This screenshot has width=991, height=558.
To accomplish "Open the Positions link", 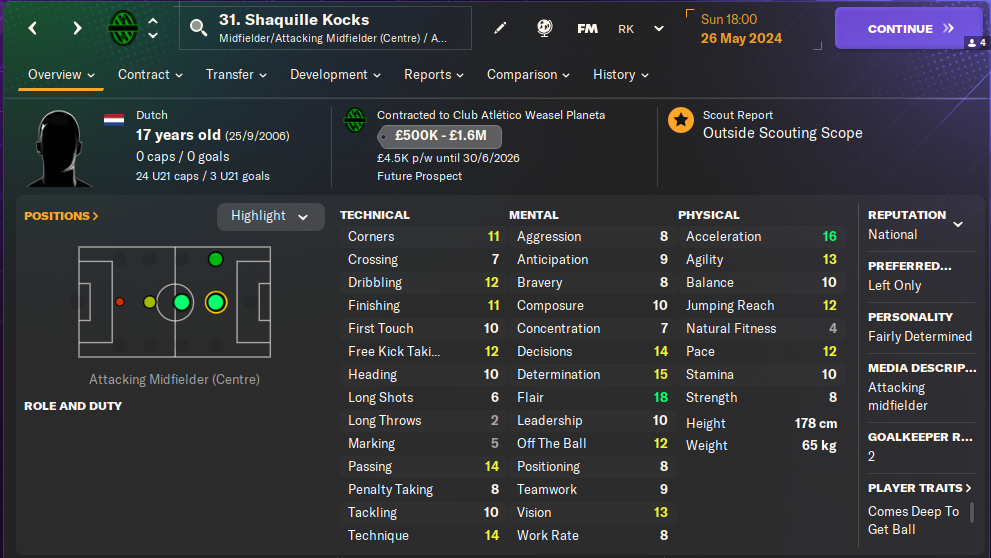I will tap(61, 216).
